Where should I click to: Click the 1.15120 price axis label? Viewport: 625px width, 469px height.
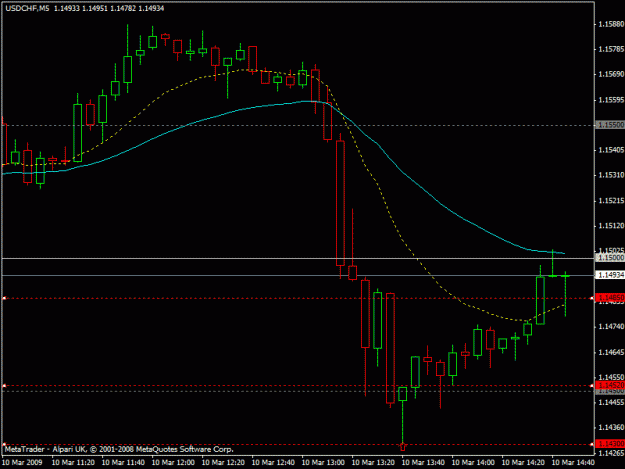pos(611,226)
